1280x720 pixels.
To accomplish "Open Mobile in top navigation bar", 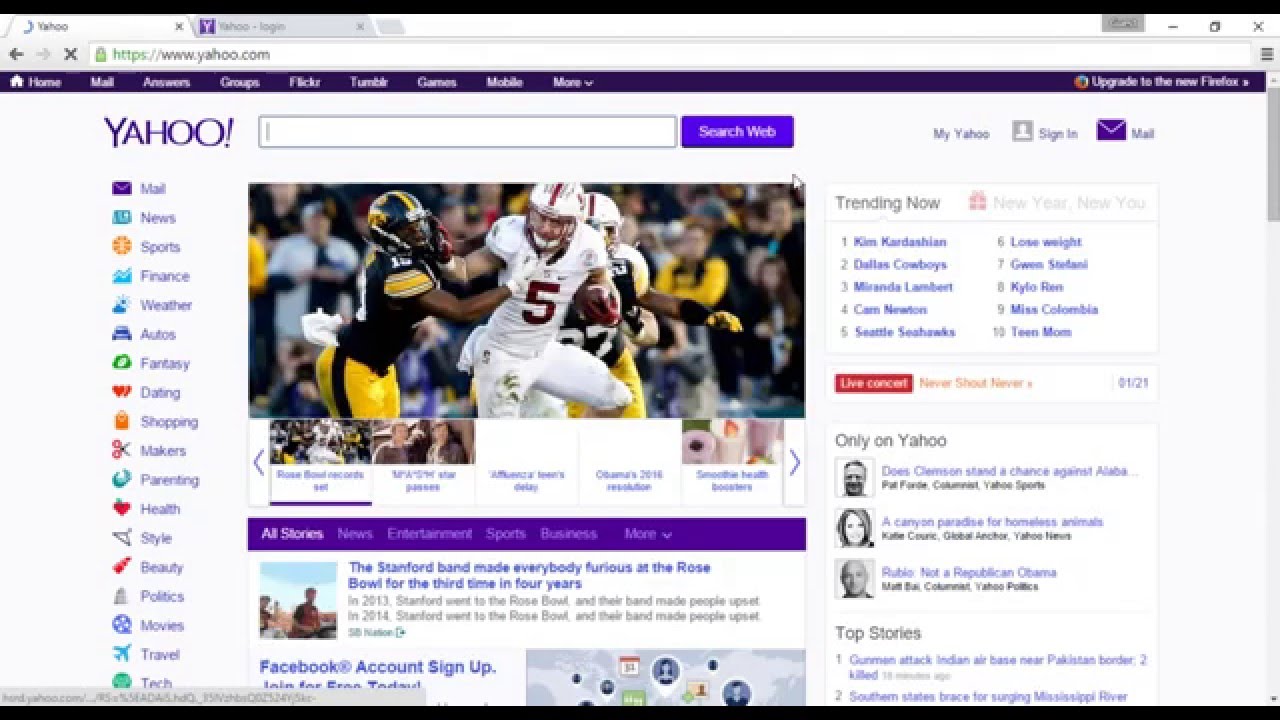I will [x=505, y=82].
